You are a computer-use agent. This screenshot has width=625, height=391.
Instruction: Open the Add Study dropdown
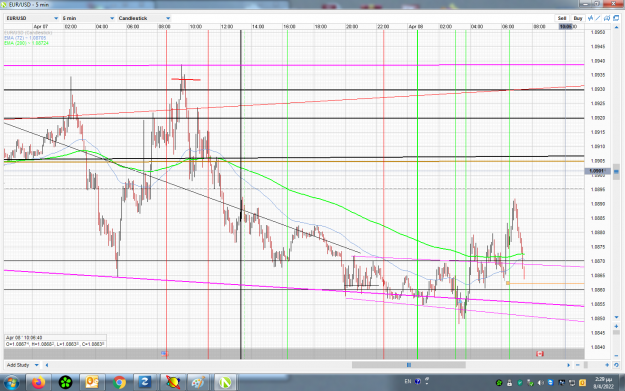coord(22,365)
